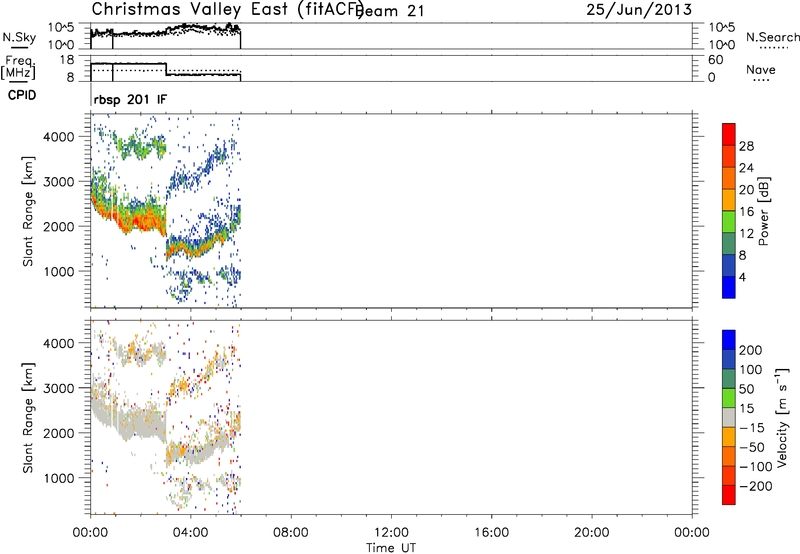800x554 pixels.
Task: Click the 'N.Search' legend label
Action: tap(772, 37)
